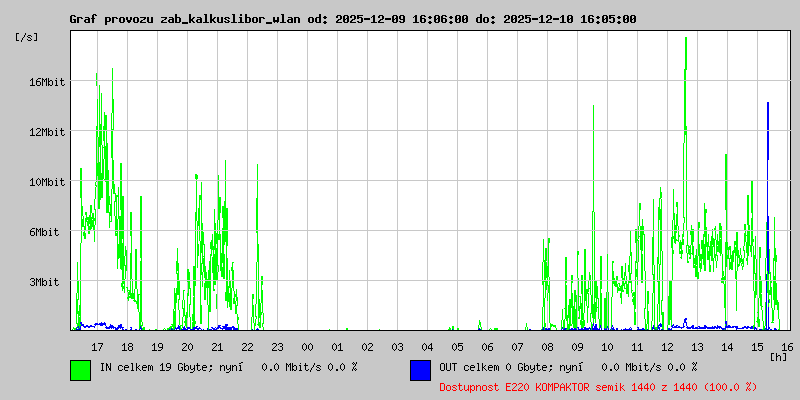Click the 19 hour axis label
Image resolution: width=800 pixels, height=400 pixels.
pos(157,347)
